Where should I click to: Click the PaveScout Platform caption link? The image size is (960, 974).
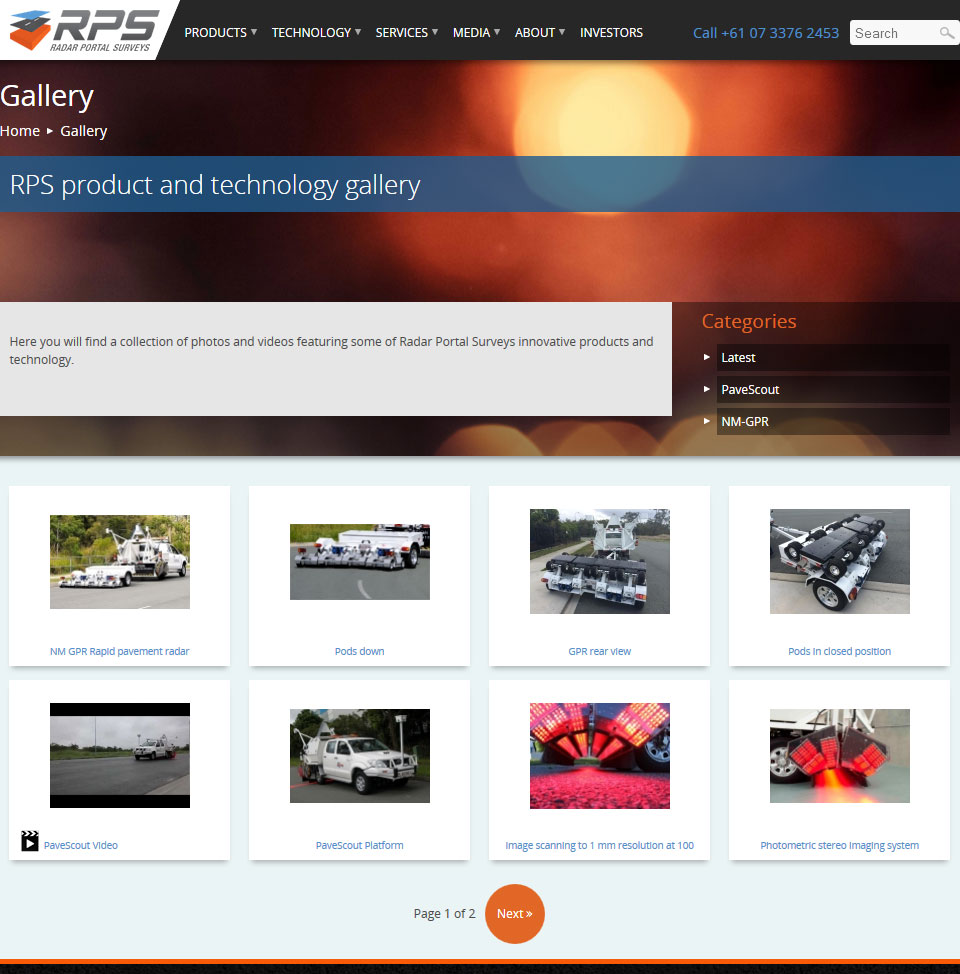[359, 845]
